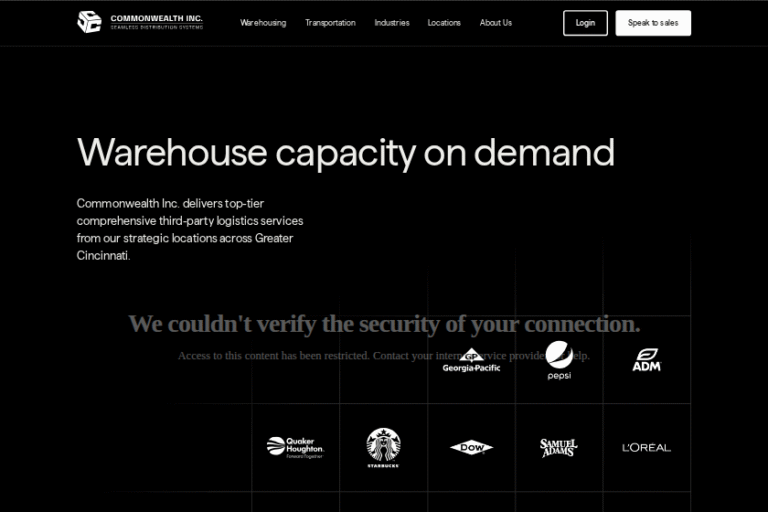
Task: Click the couldn't verify security message
Action: click(384, 324)
